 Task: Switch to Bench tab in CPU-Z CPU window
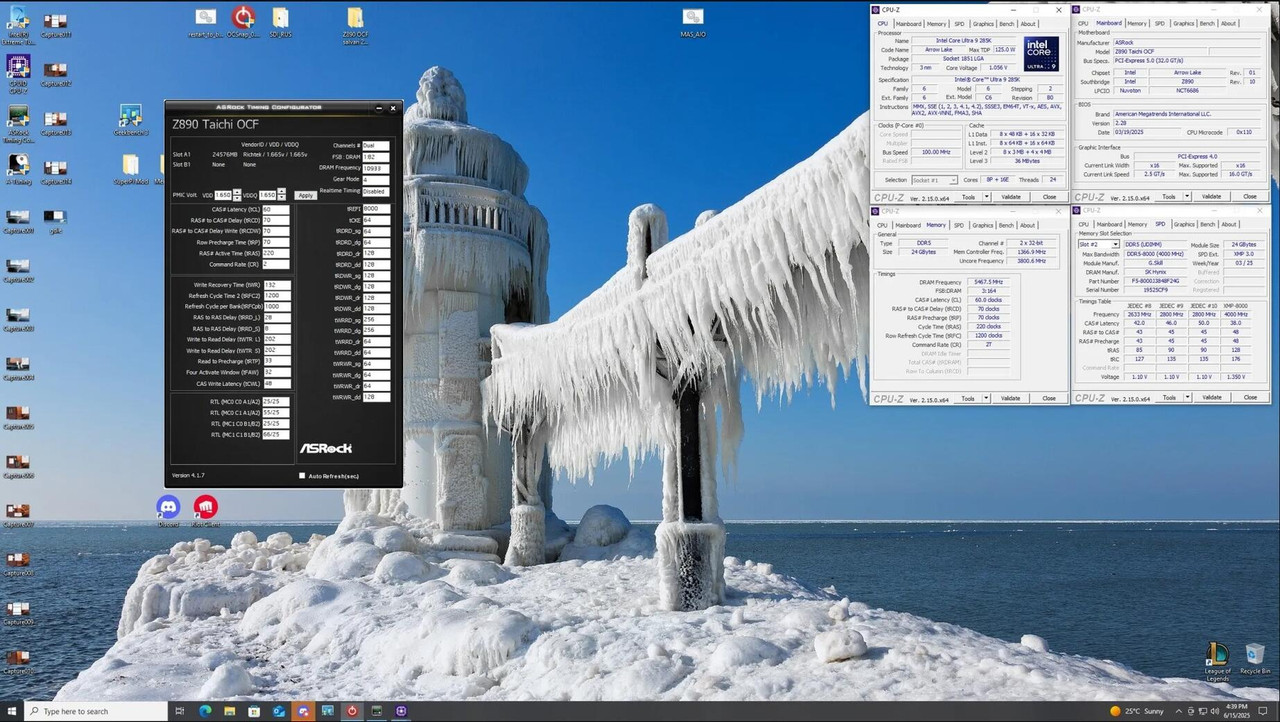pyautogui.click(x=1007, y=24)
